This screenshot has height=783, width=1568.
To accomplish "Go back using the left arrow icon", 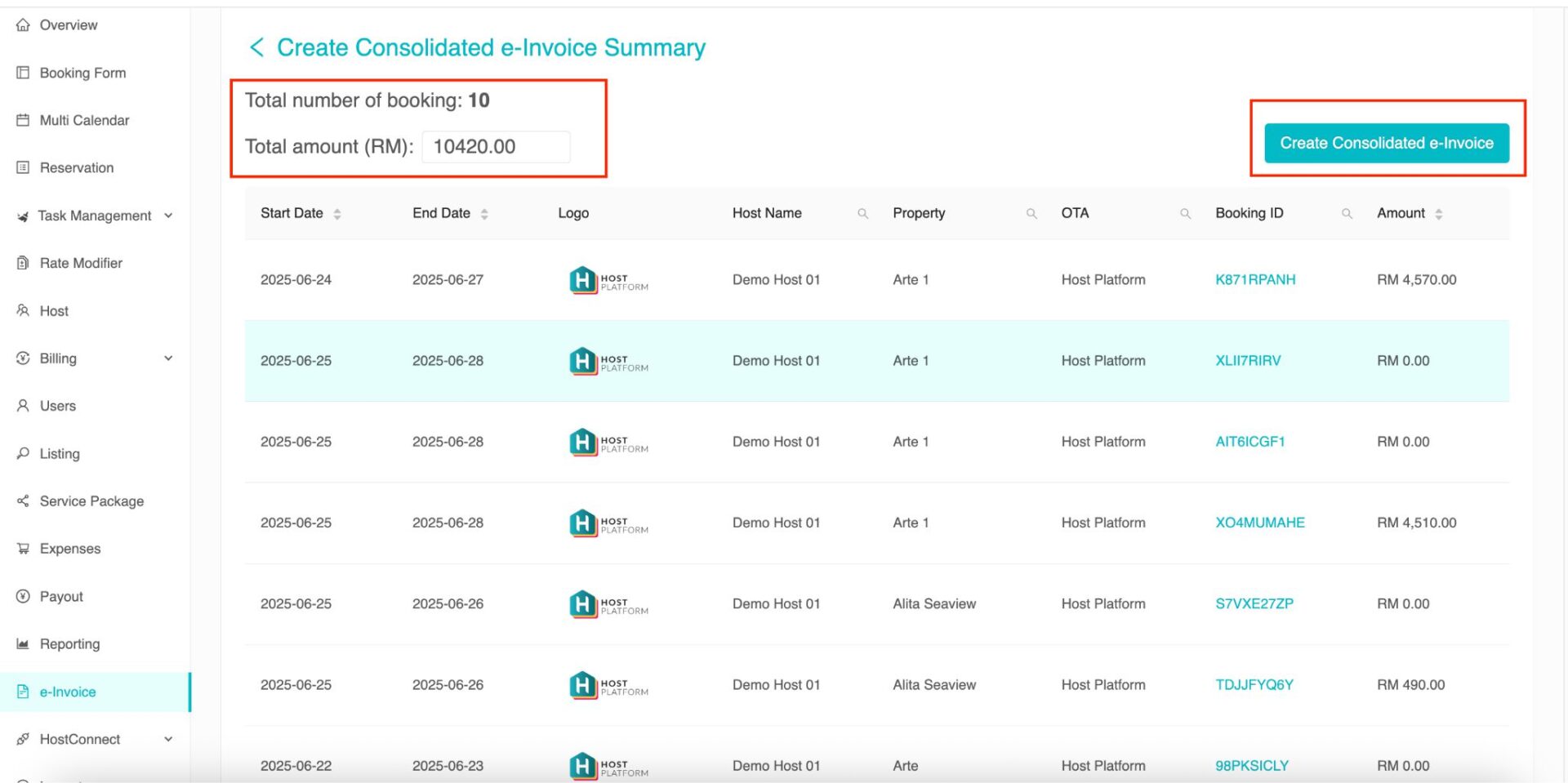I will click(256, 47).
